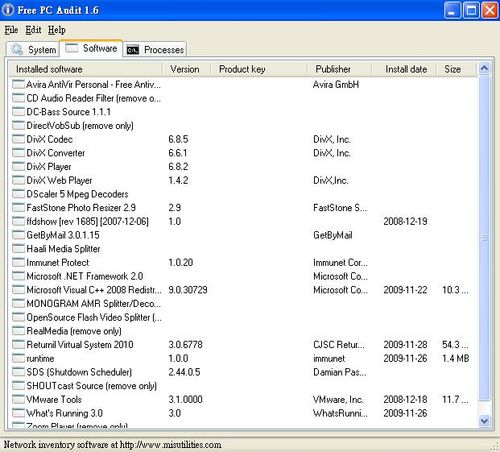Click the window icon on Software tab
This screenshot has height=452, width=500.
click(72, 48)
